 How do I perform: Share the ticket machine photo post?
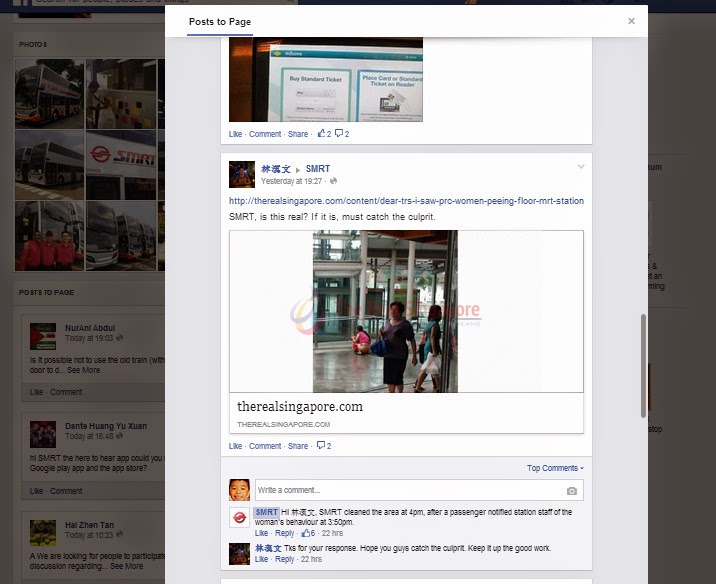[298, 134]
